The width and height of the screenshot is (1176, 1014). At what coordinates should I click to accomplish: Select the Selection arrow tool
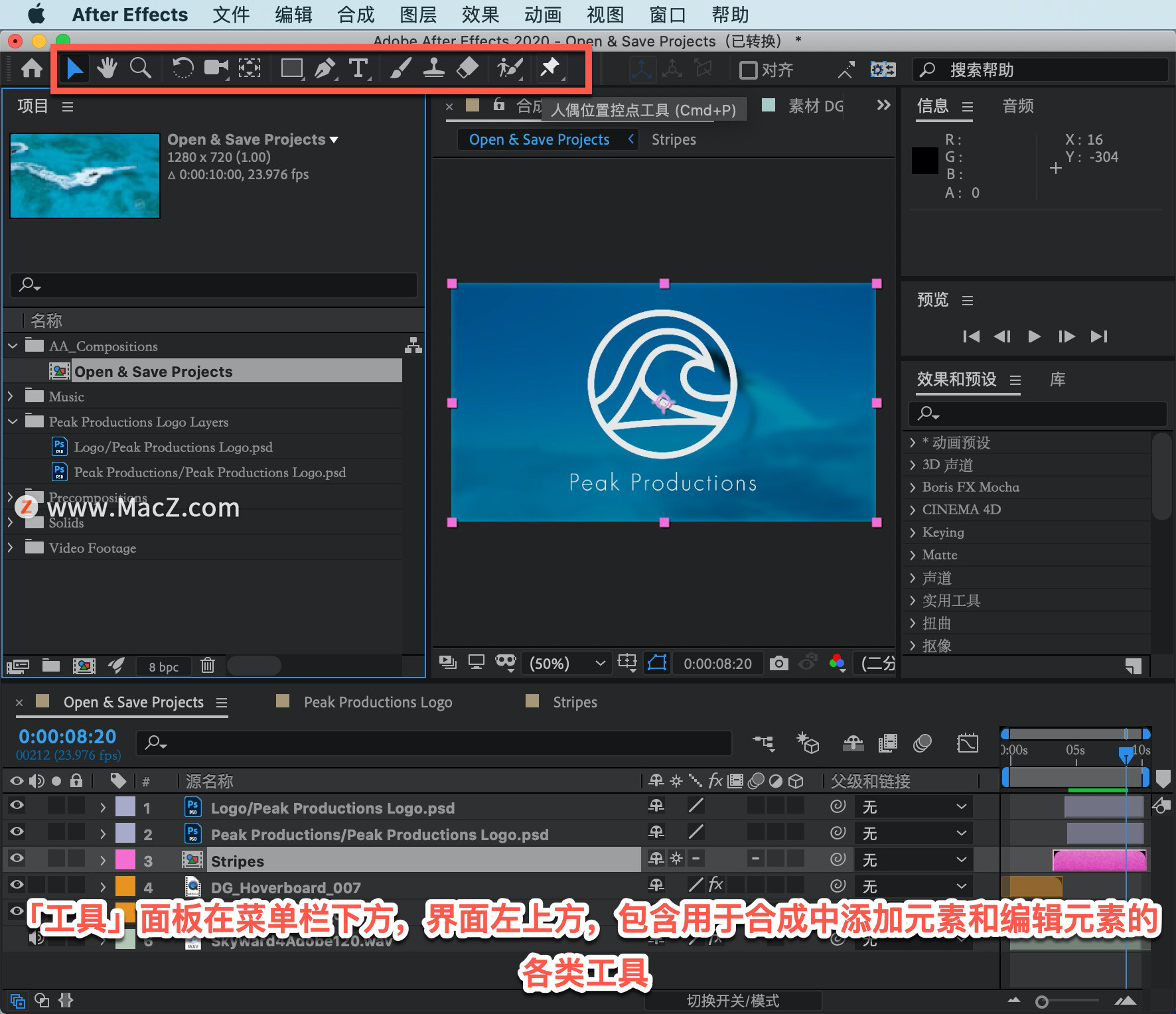[74, 68]
